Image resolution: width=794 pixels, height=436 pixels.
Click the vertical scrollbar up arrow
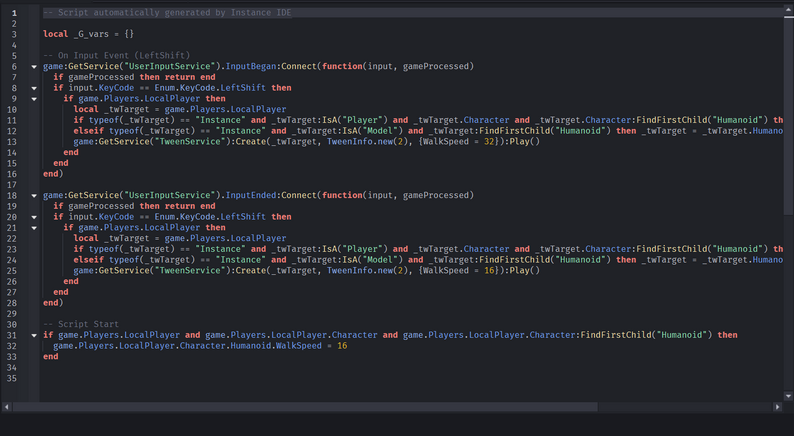[788, 11]
